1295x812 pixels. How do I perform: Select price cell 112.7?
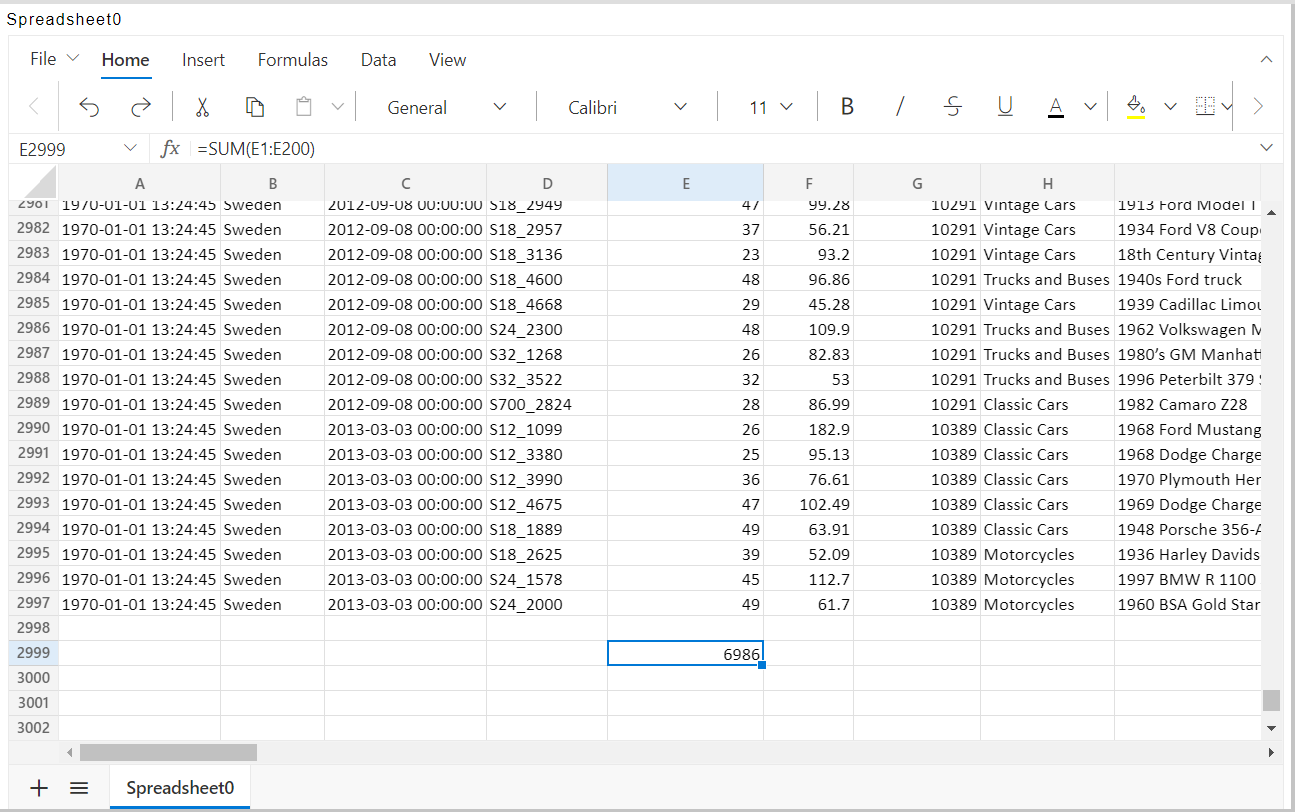pos(808,579)
